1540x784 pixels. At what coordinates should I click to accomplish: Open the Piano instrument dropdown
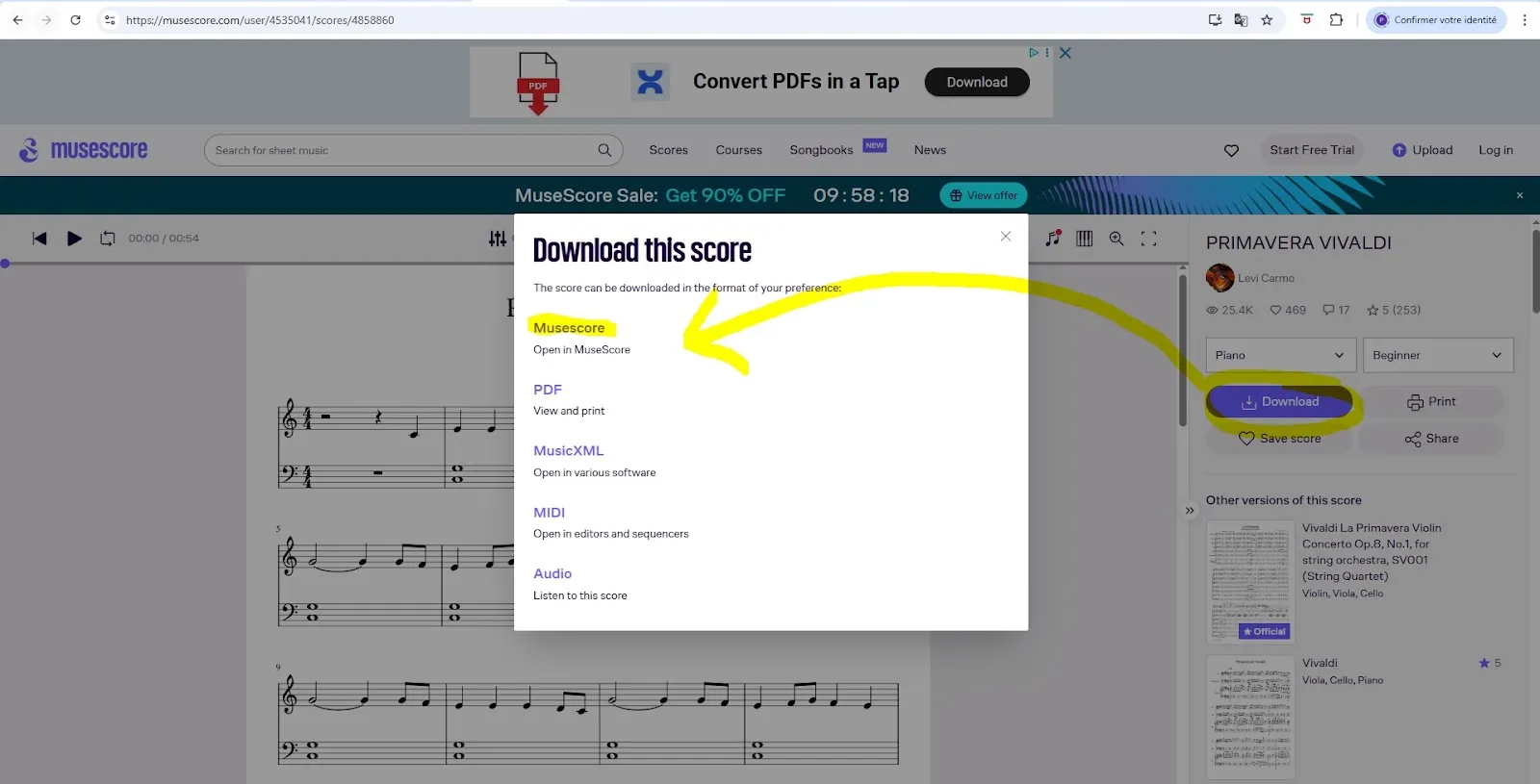1280,355
